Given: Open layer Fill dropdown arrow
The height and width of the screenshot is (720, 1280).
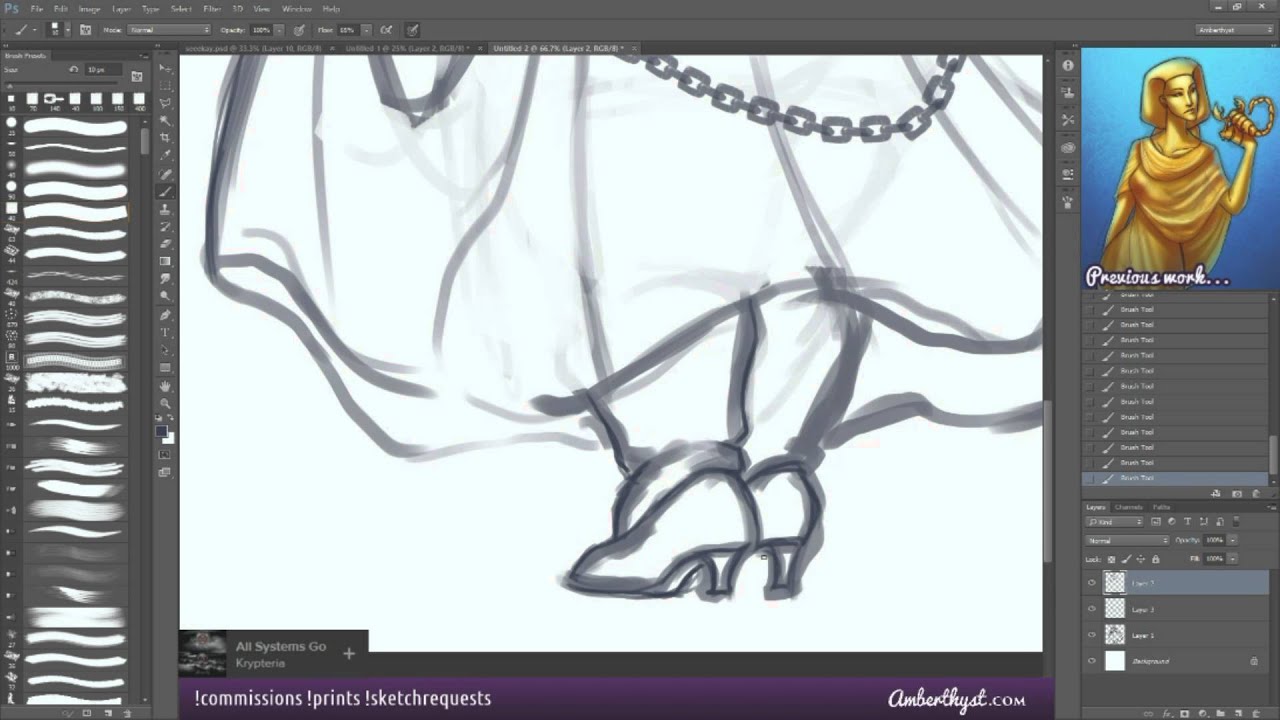Looking at the screenshot, I should [1233, 558].
